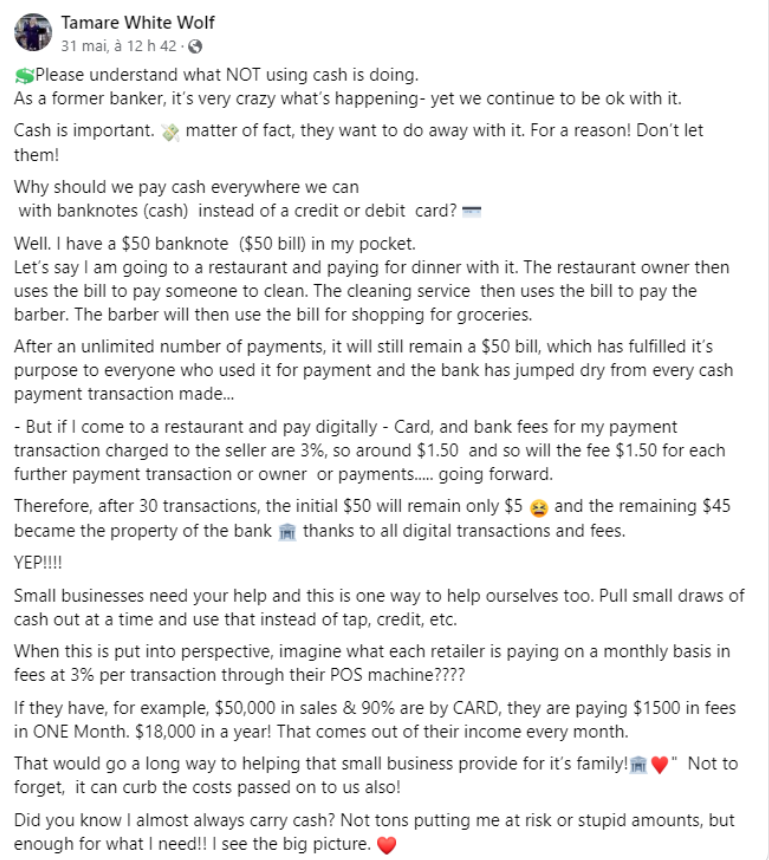Click the weary face emoji after "only $5"
The image size is (769, 860).
coord(538,507)
